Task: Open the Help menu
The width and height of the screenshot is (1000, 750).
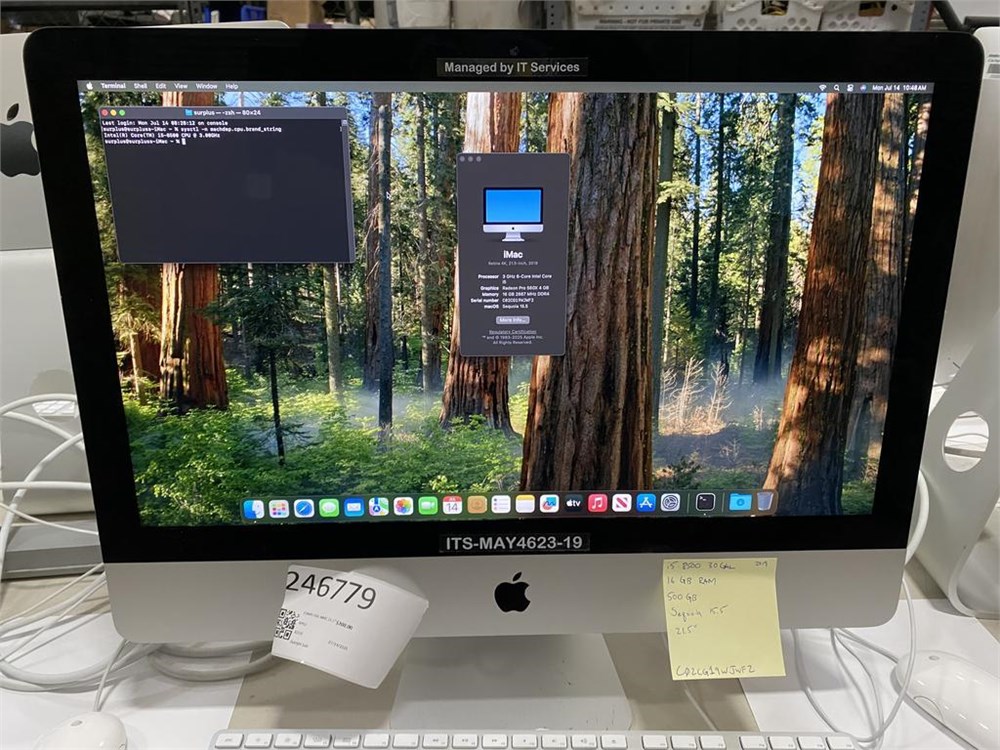Action: pyautogui.click(x=232, y=86)
